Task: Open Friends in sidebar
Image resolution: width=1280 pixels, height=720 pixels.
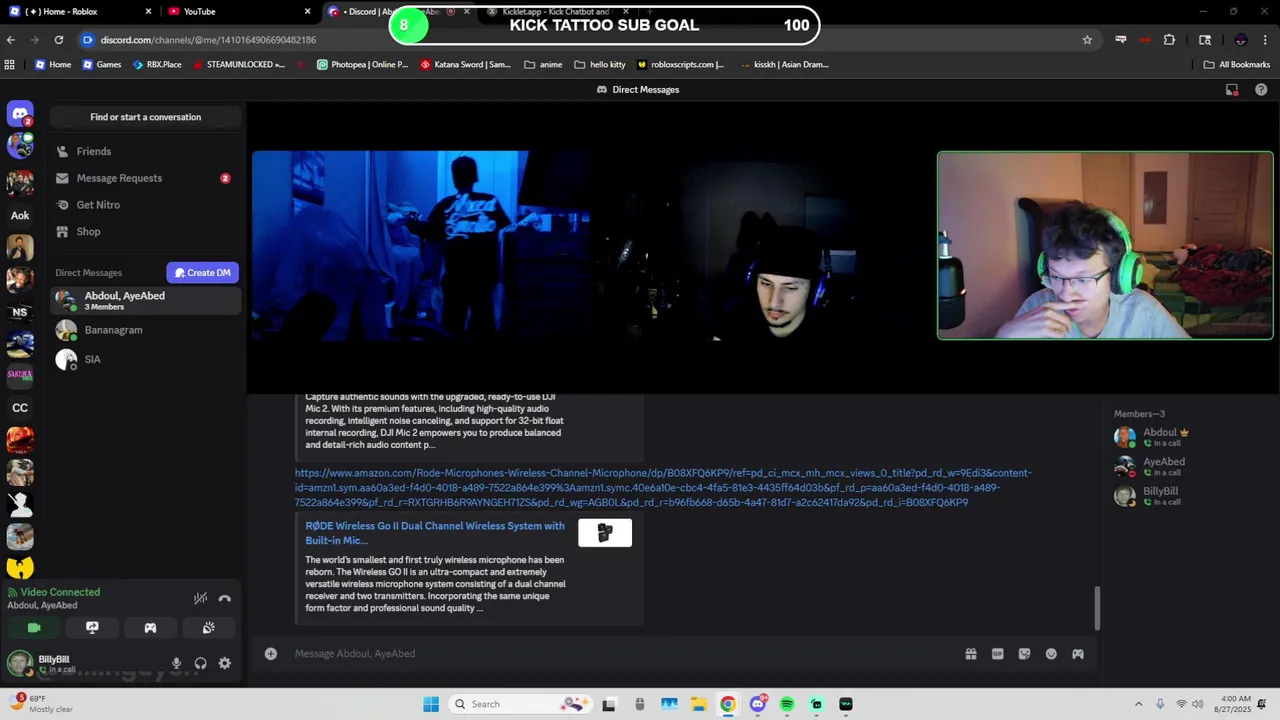Action: (146, 151)
